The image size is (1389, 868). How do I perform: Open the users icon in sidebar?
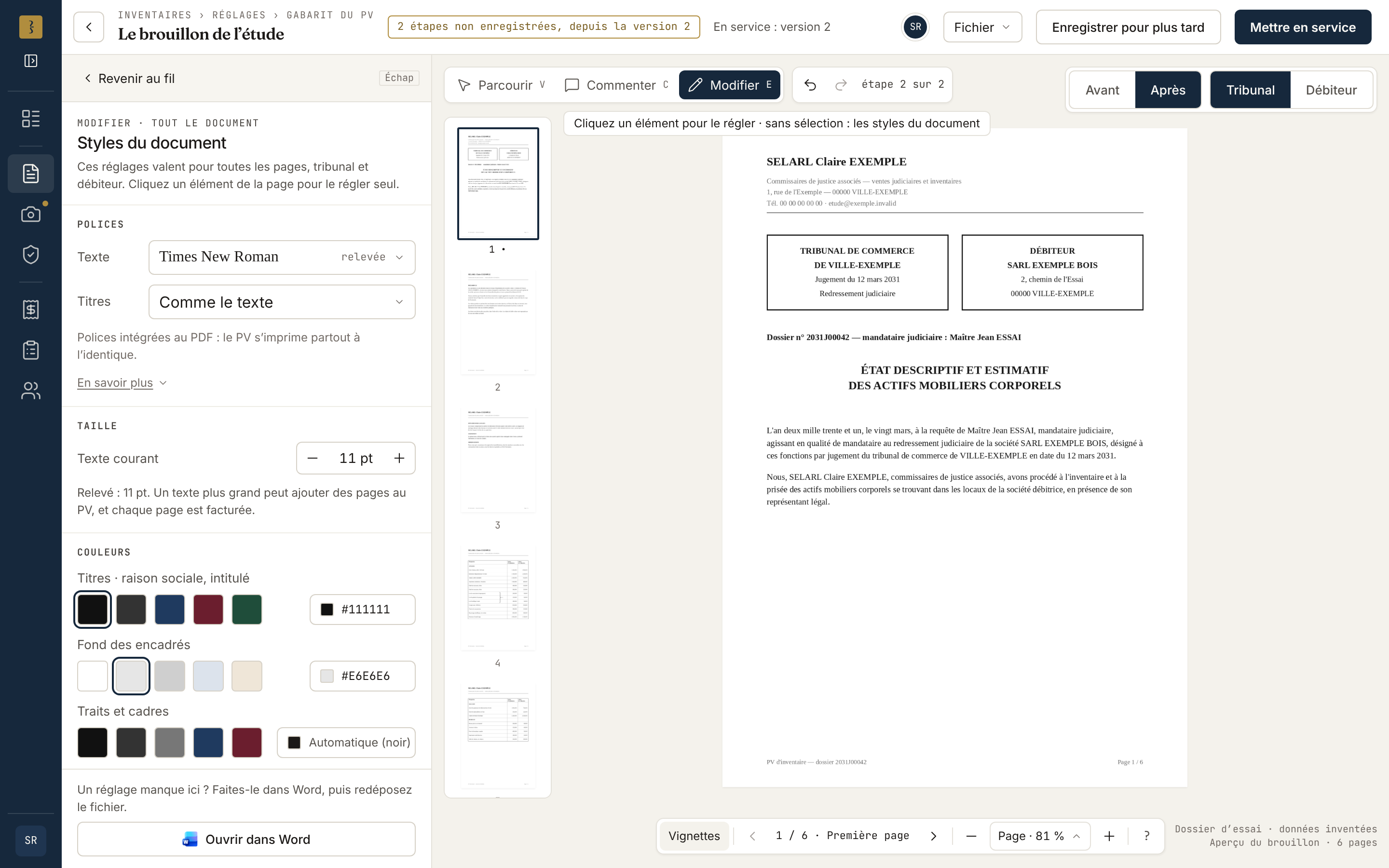coord(31,391)
